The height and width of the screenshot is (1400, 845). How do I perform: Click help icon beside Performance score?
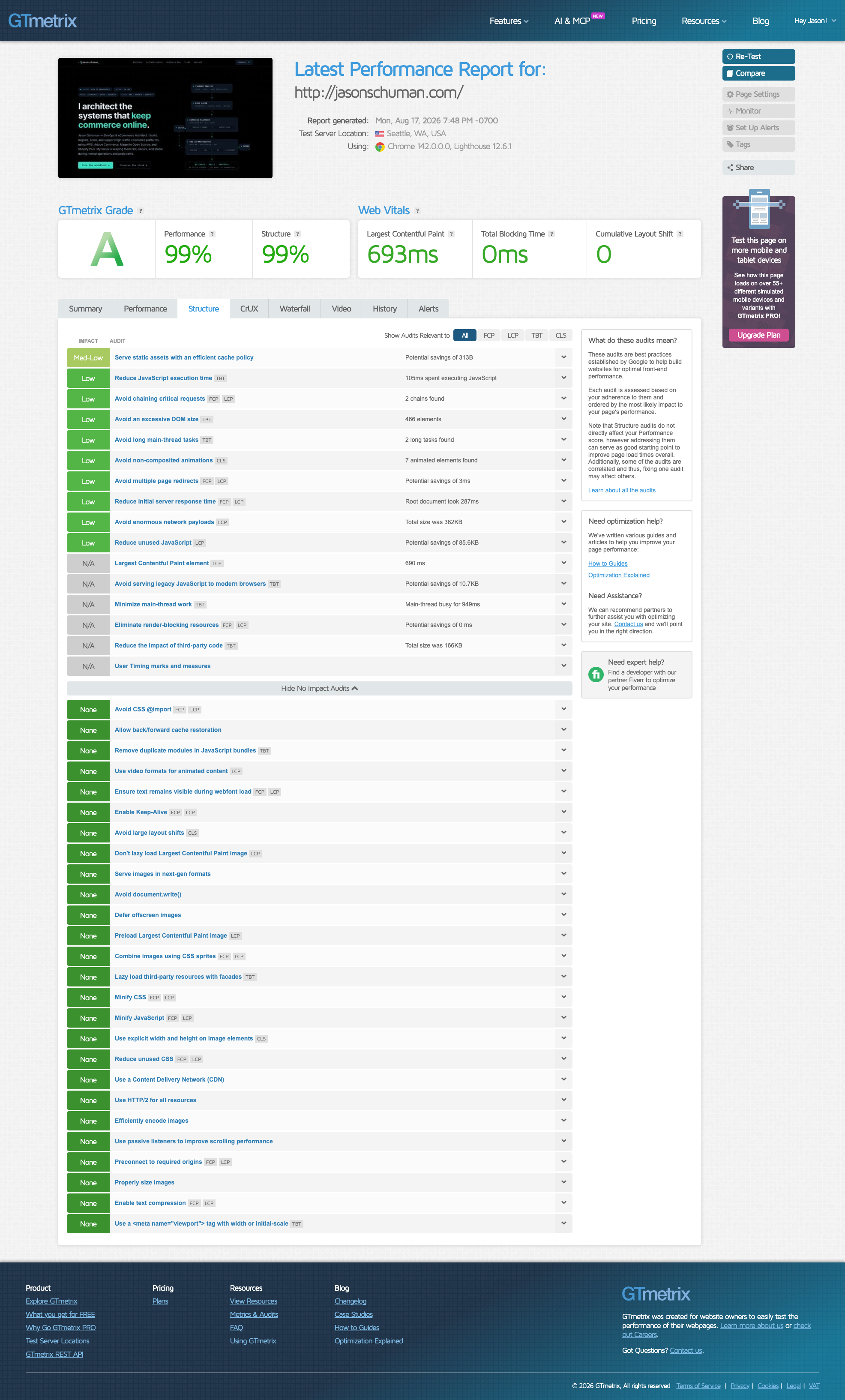213,234
